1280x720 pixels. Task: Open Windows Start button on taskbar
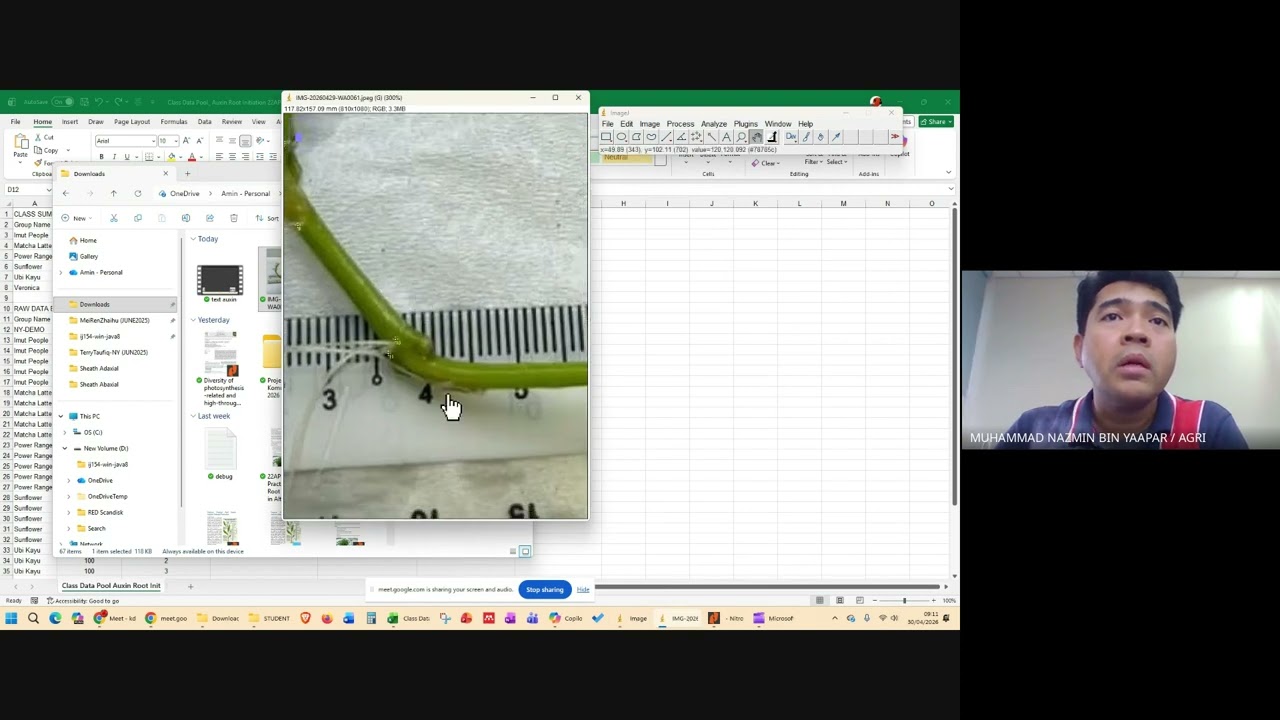click(x=11, y=619)
